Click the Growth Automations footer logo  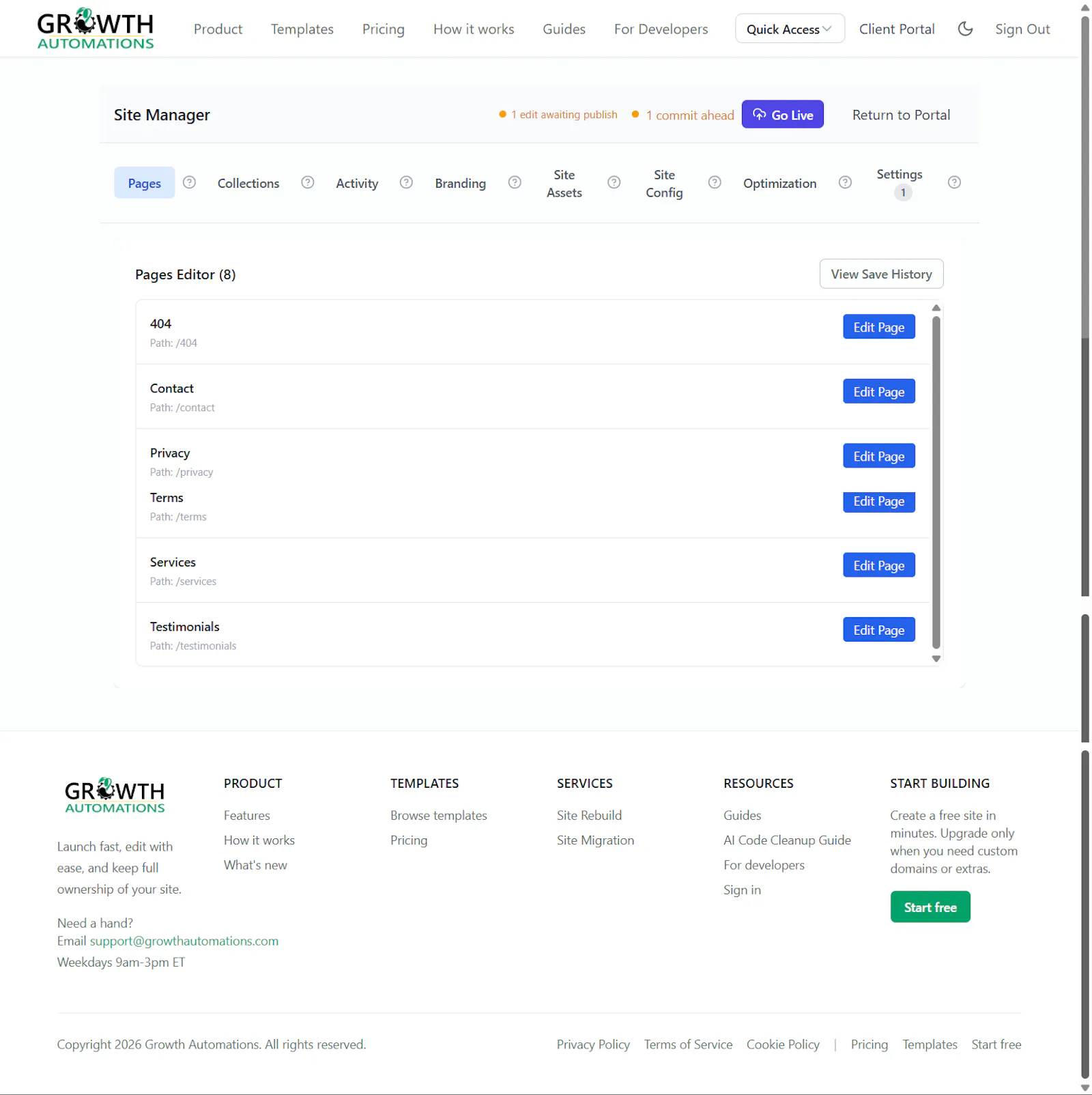pyautogui.click(x=115, y=795)
